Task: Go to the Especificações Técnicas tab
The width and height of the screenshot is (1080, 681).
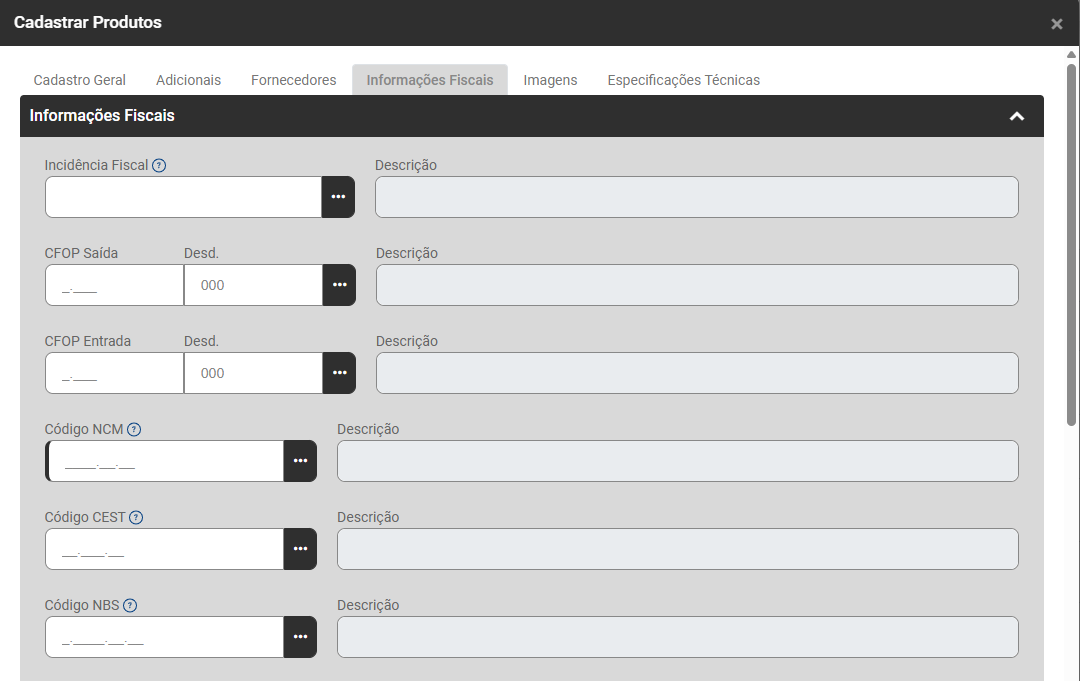Action: click(684, 80)
